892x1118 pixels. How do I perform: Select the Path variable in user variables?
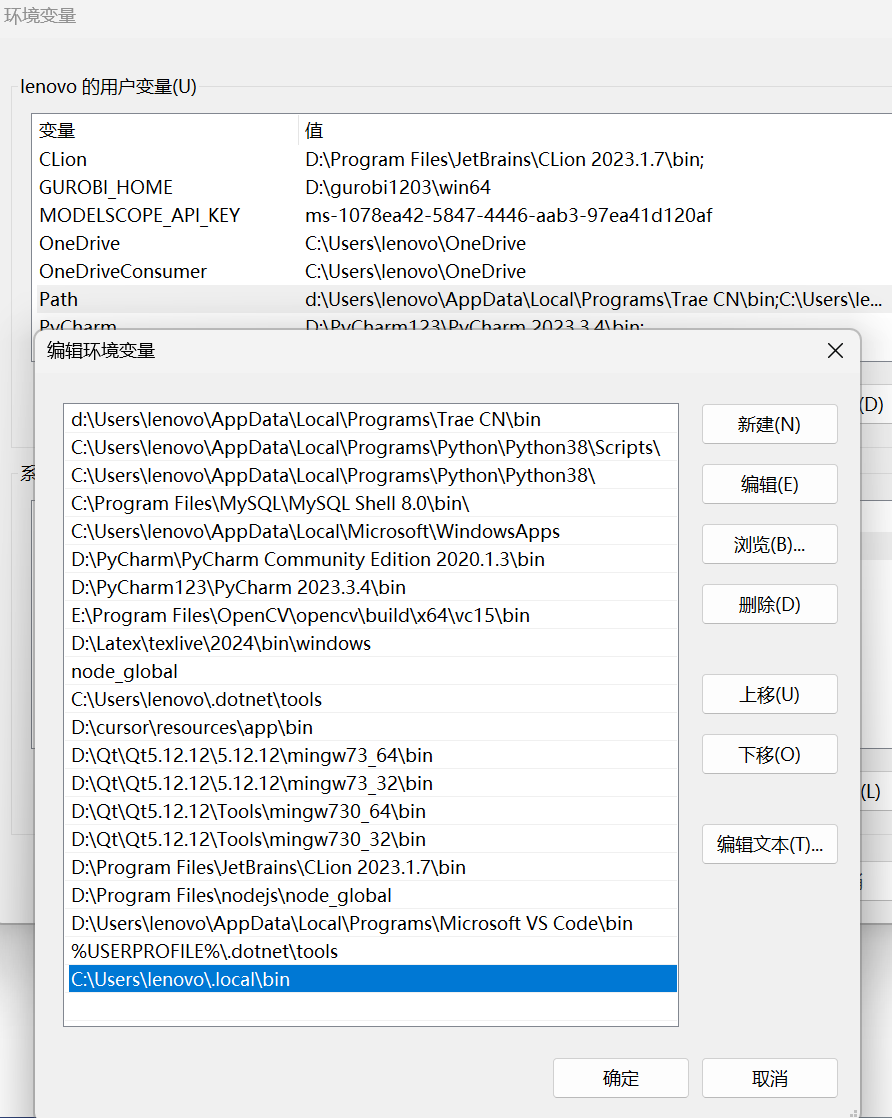463,299
